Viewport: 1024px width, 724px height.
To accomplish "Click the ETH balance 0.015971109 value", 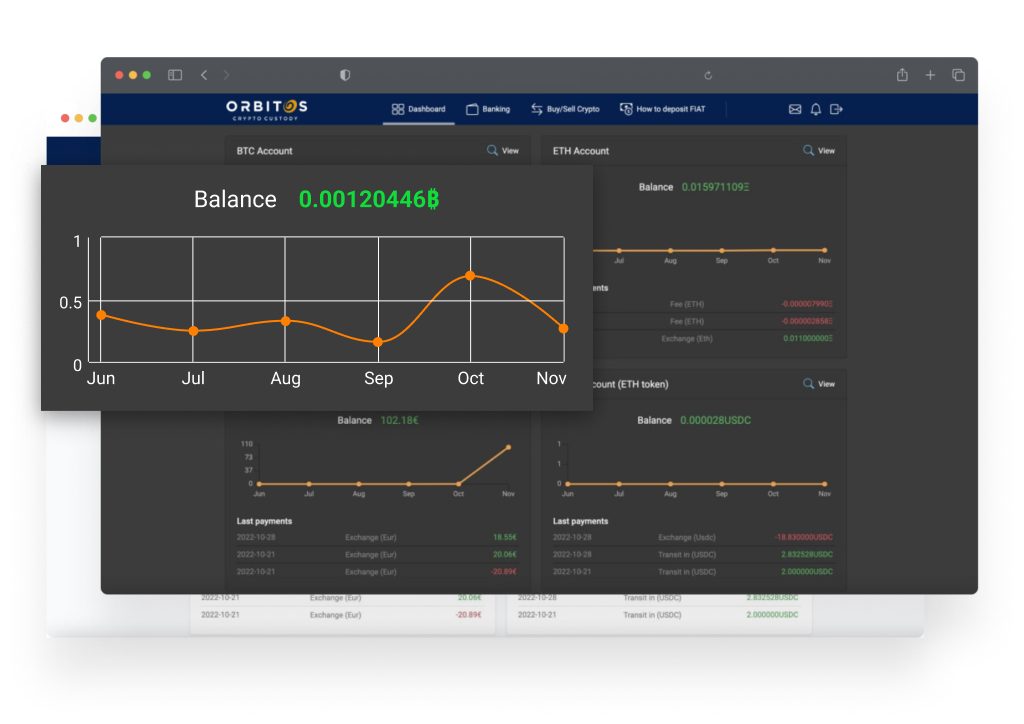I will [x=715, y=187].
